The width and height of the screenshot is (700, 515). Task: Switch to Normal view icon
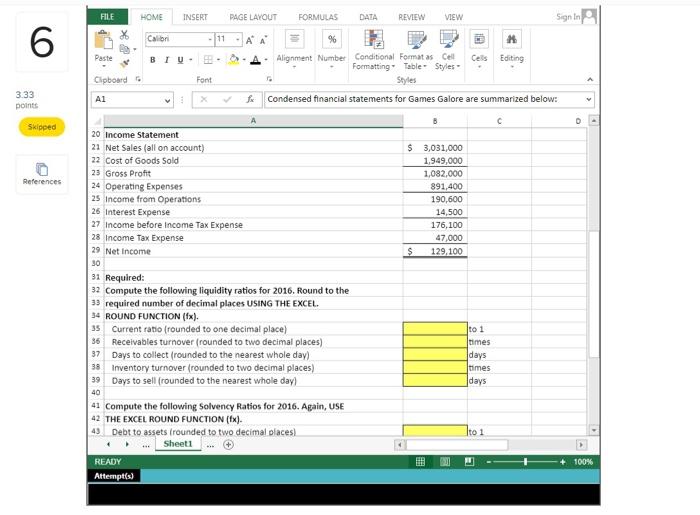420,462
